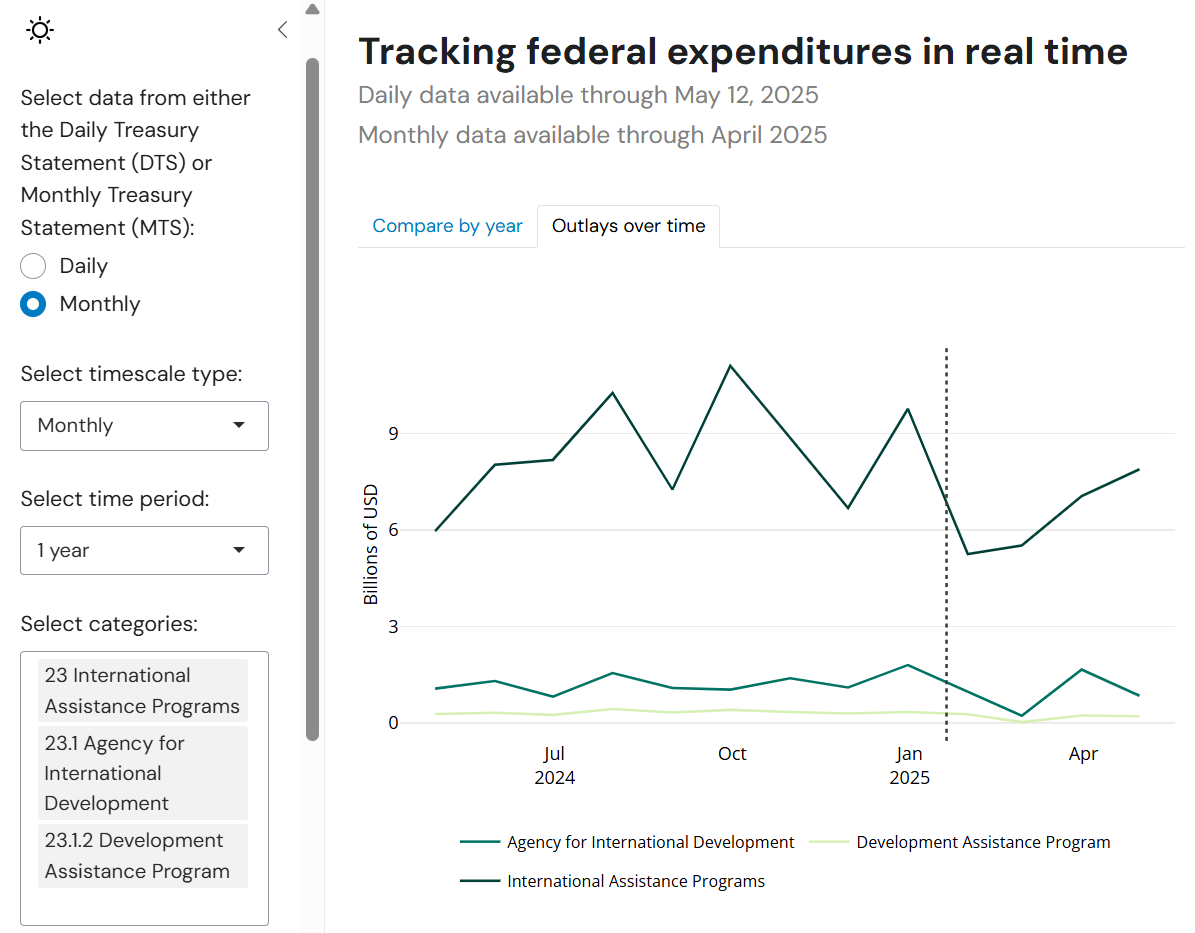Open the time period dropdown showing 1 year
Screen dimensions: 1195x933
144,551
